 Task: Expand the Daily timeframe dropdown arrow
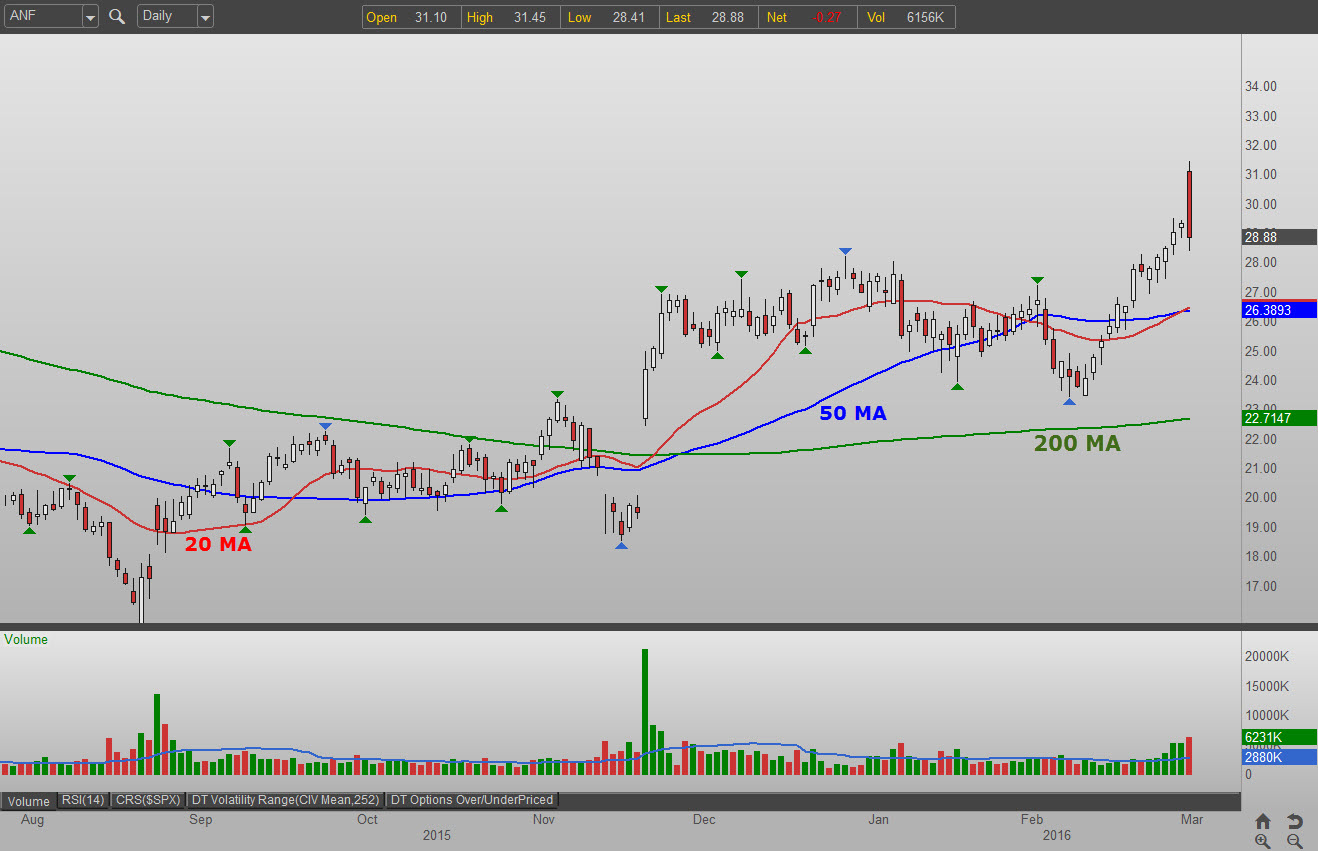pyautogui.click(x=205, y=17)
